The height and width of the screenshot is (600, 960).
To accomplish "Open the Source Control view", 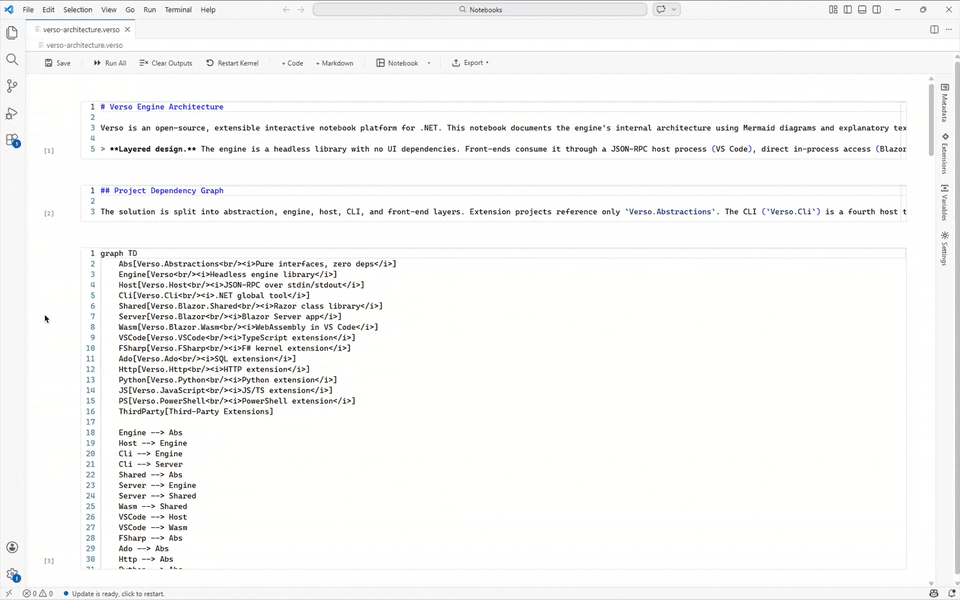I will point(12,86).
